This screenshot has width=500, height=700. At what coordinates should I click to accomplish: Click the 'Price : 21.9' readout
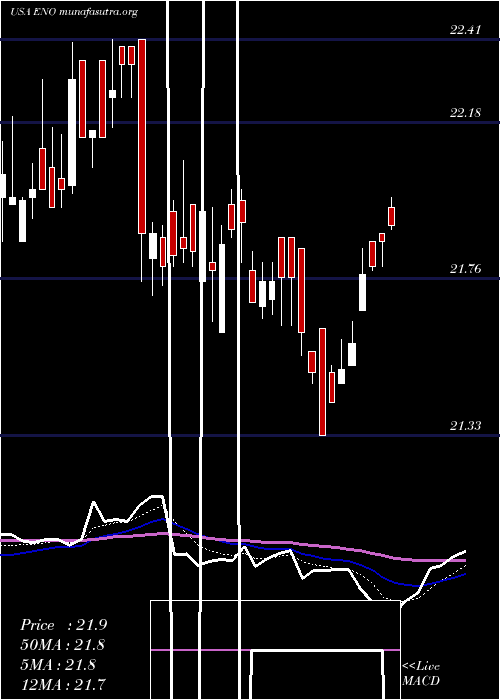(x=63, y=625)
